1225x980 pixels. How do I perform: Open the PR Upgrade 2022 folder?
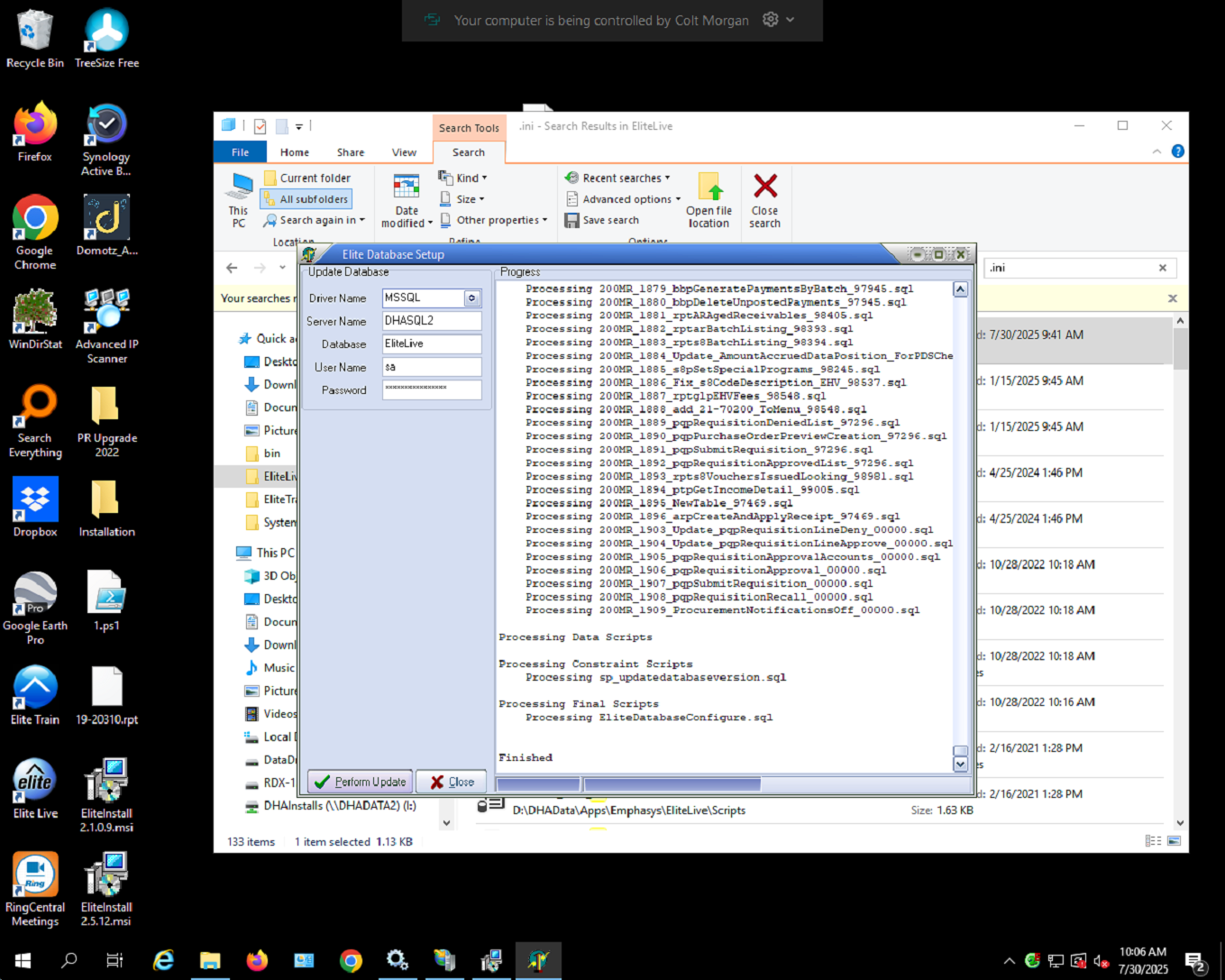pyautogui.click(x=106, y=421)
